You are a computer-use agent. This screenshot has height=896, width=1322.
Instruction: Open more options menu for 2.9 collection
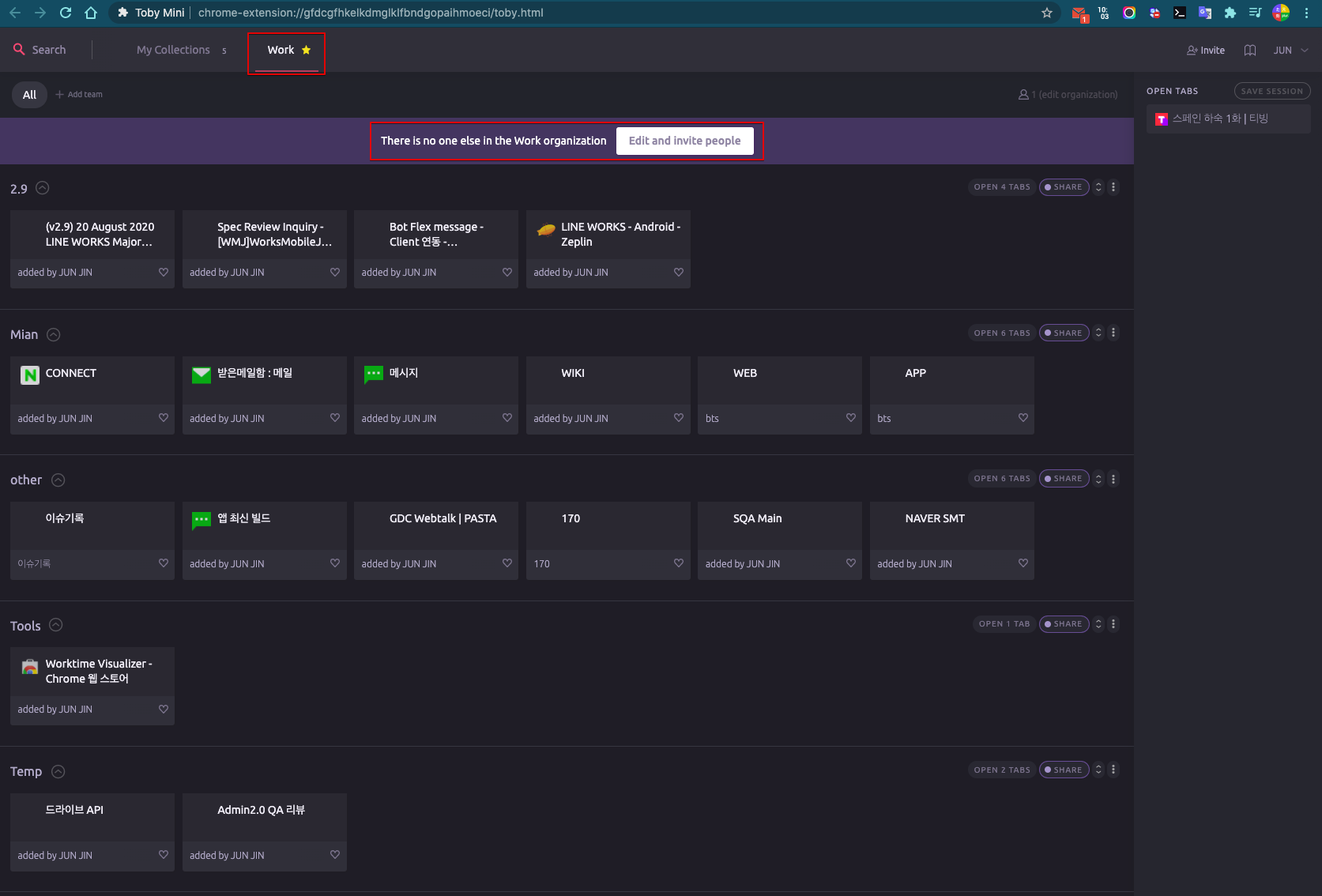(x=1113, y=187)
